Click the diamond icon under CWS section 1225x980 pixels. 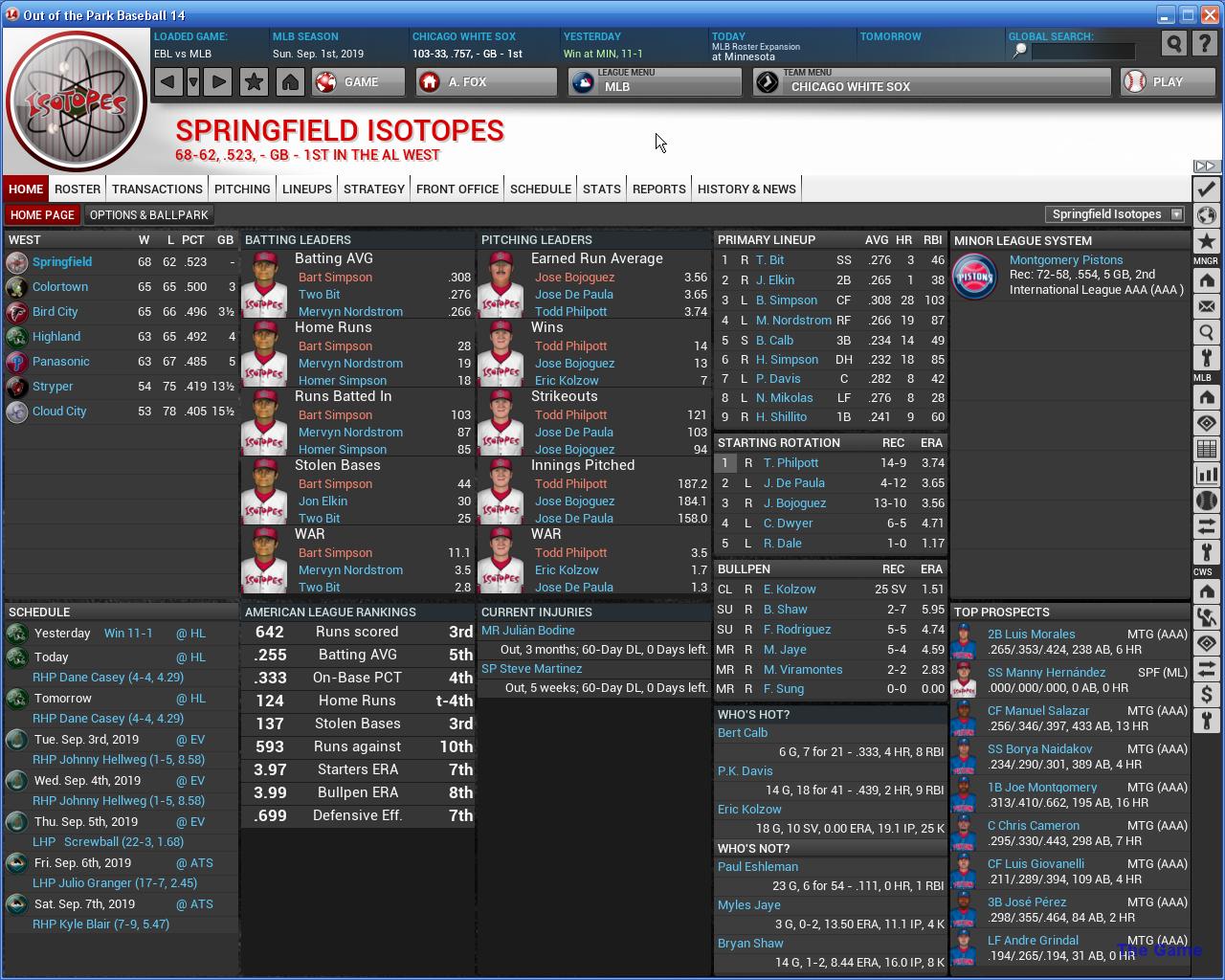[1206, 643]
